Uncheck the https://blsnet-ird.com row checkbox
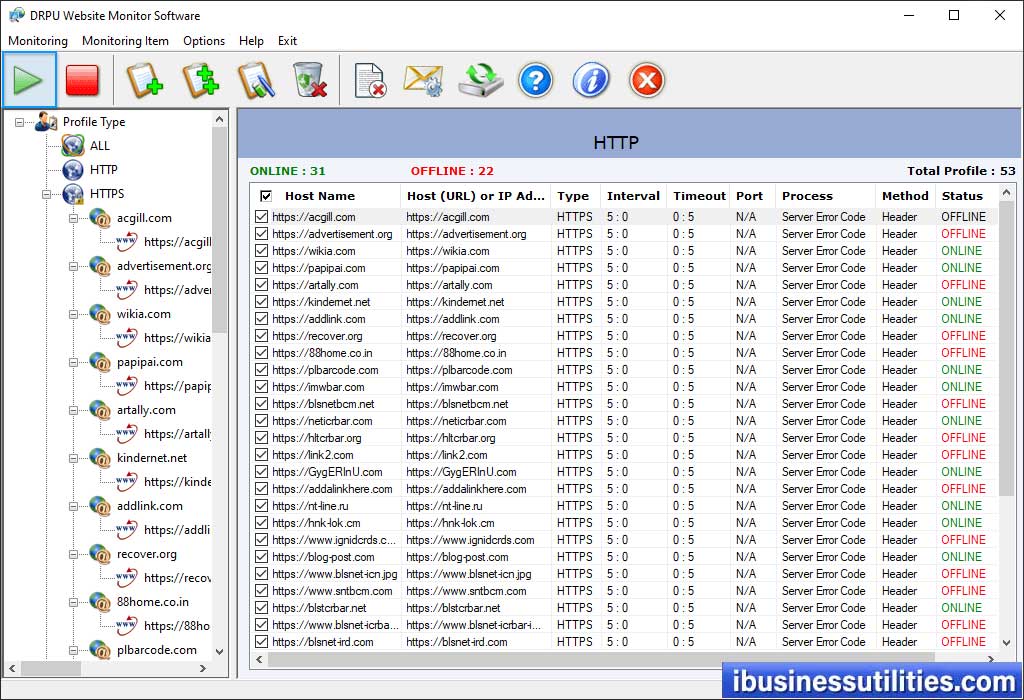 (x=262, y=642)
